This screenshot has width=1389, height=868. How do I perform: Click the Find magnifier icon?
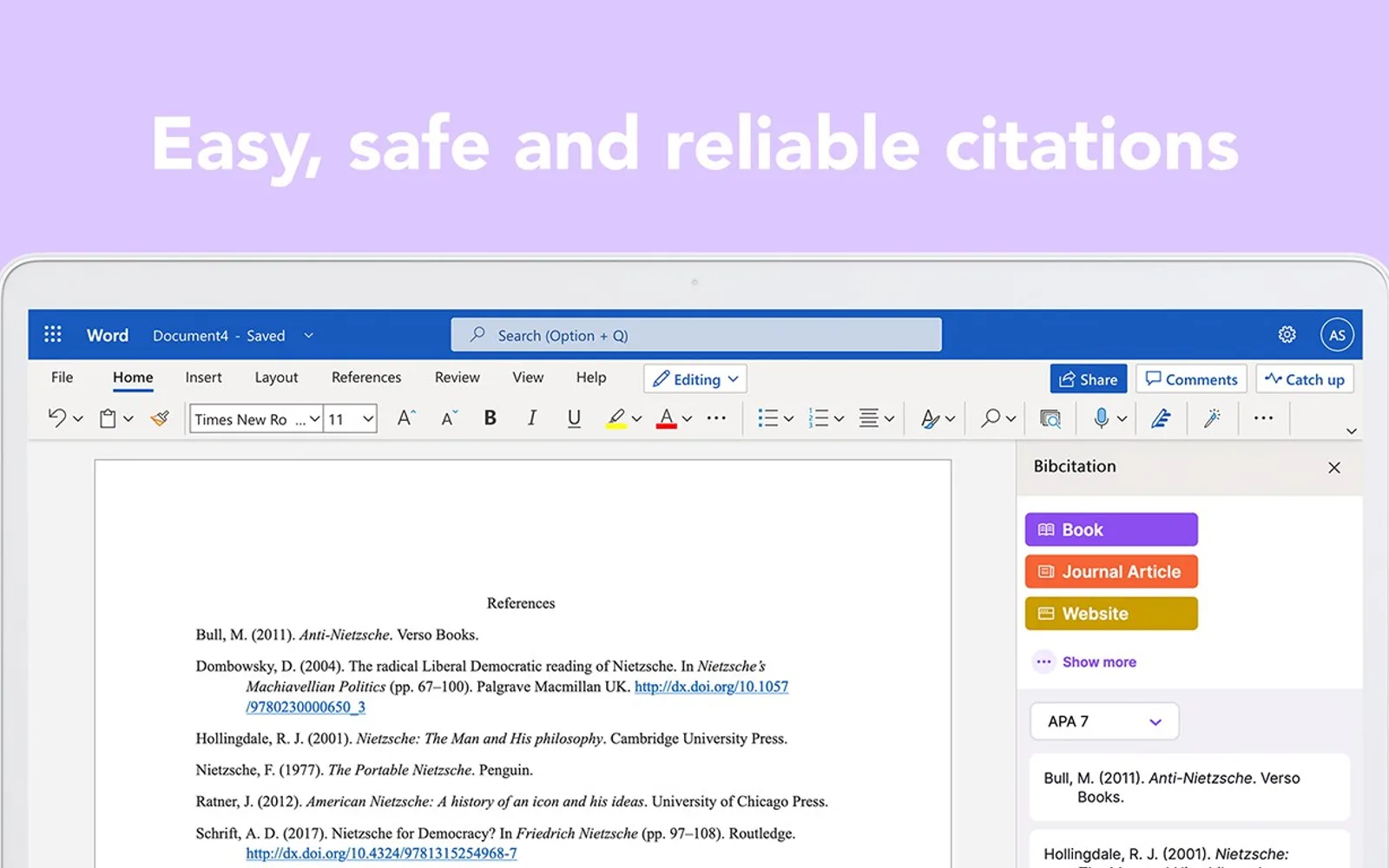coord(991,418)
